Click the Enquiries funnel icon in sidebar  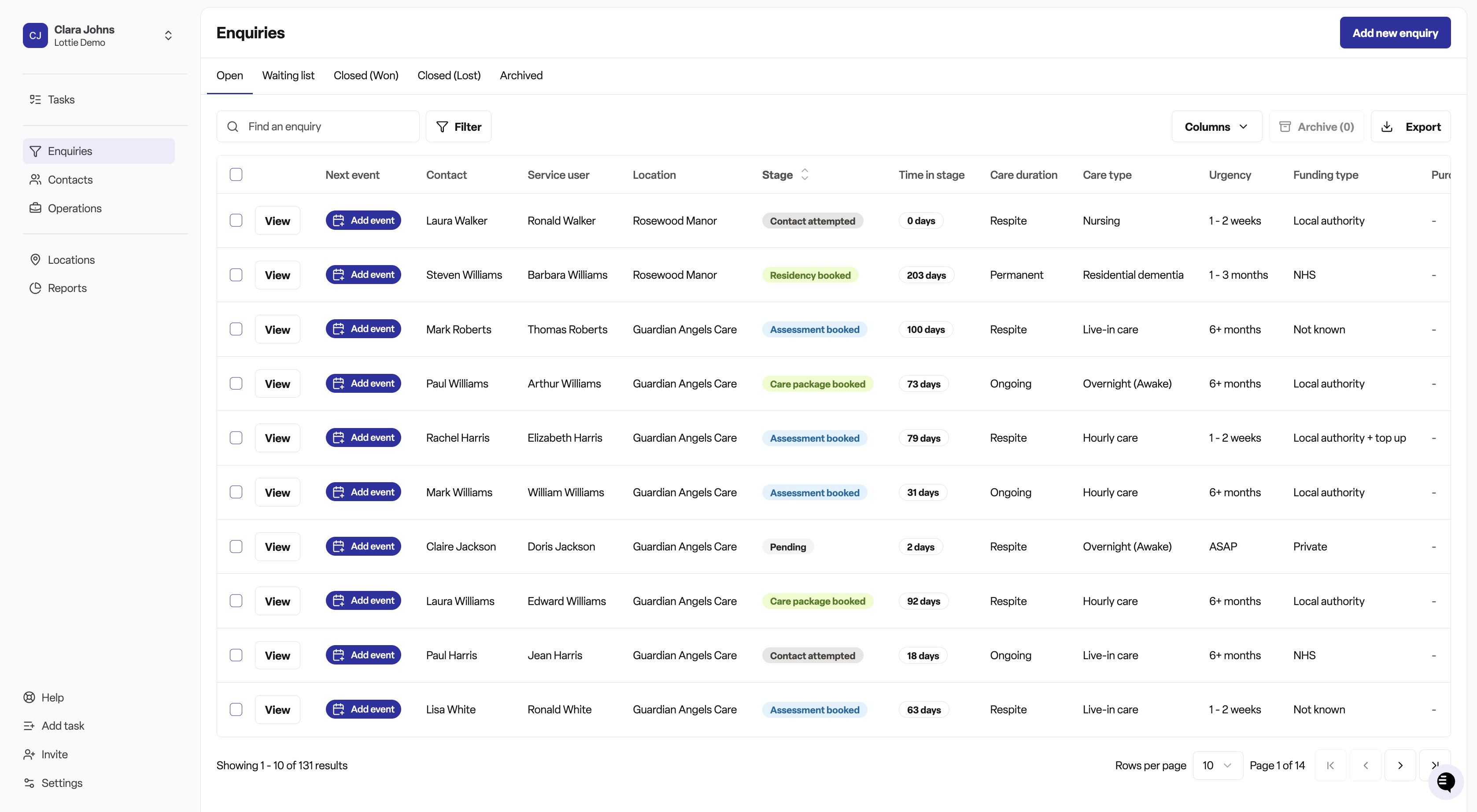point(35,151)
